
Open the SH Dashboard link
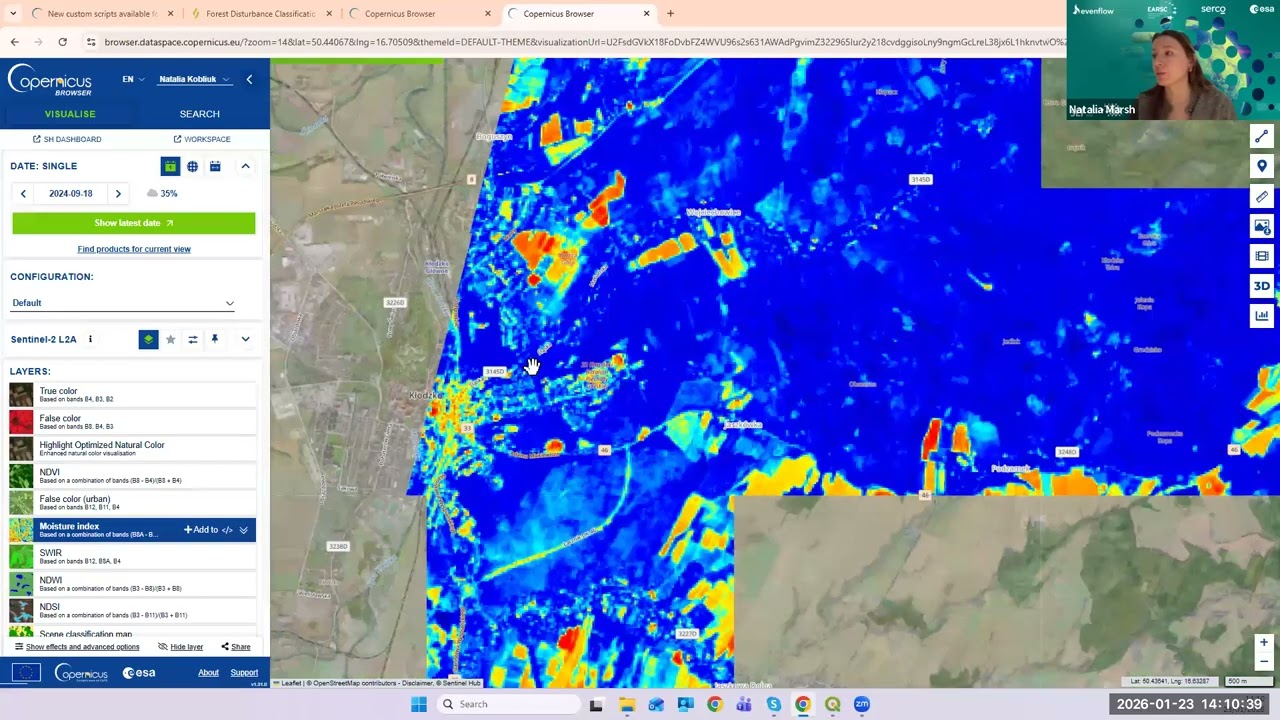click(x=67, y=139)
